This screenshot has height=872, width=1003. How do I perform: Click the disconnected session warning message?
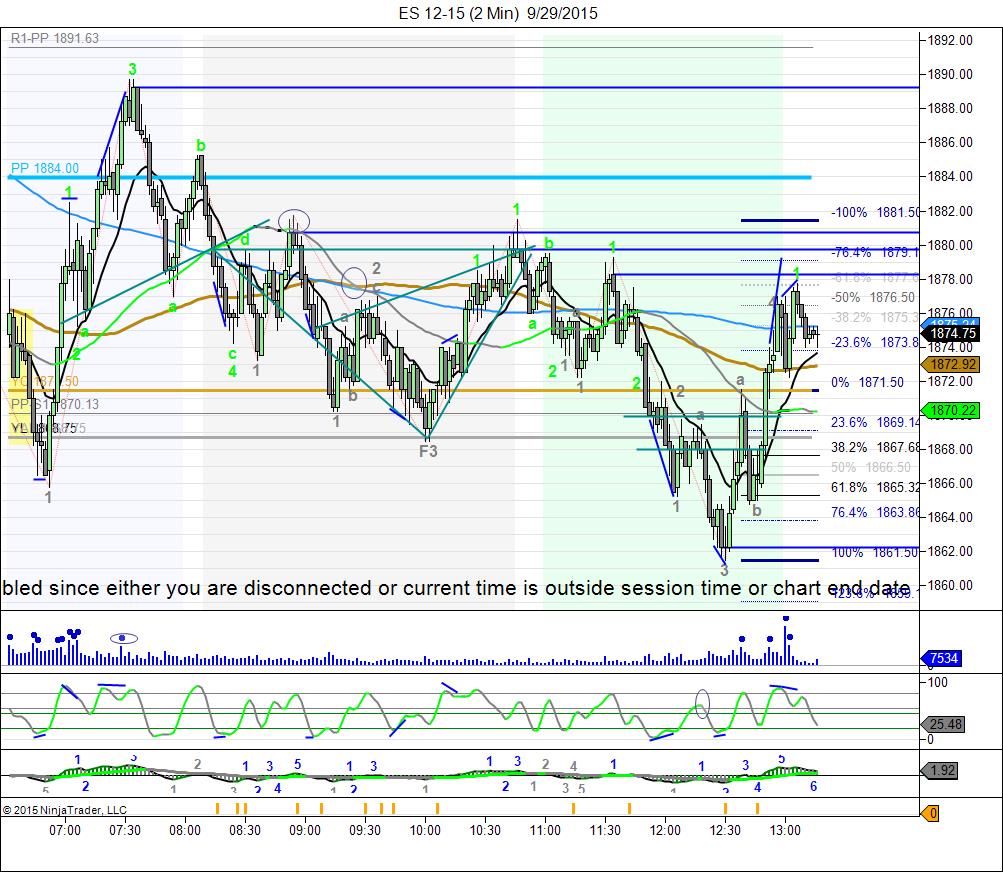457,588
